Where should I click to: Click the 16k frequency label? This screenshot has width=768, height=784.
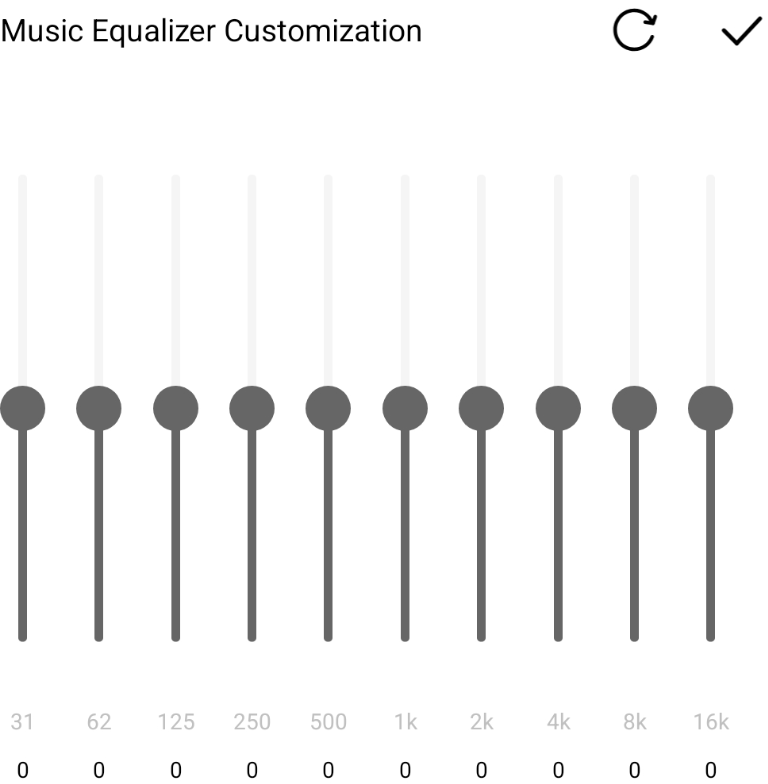point(711,722)
